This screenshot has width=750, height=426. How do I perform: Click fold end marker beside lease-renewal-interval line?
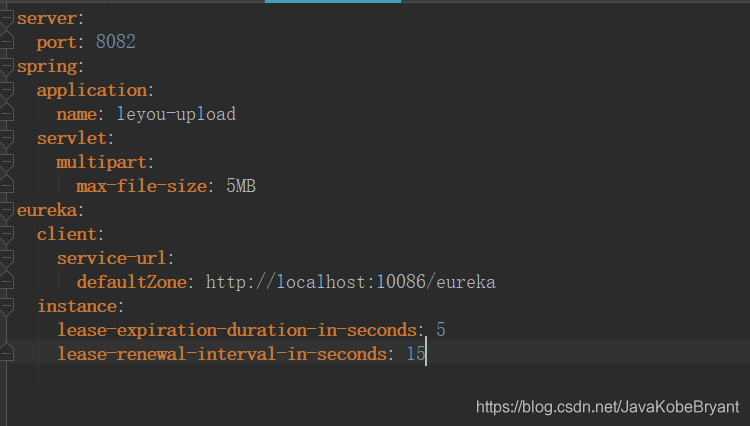click(x=6, y=353)
